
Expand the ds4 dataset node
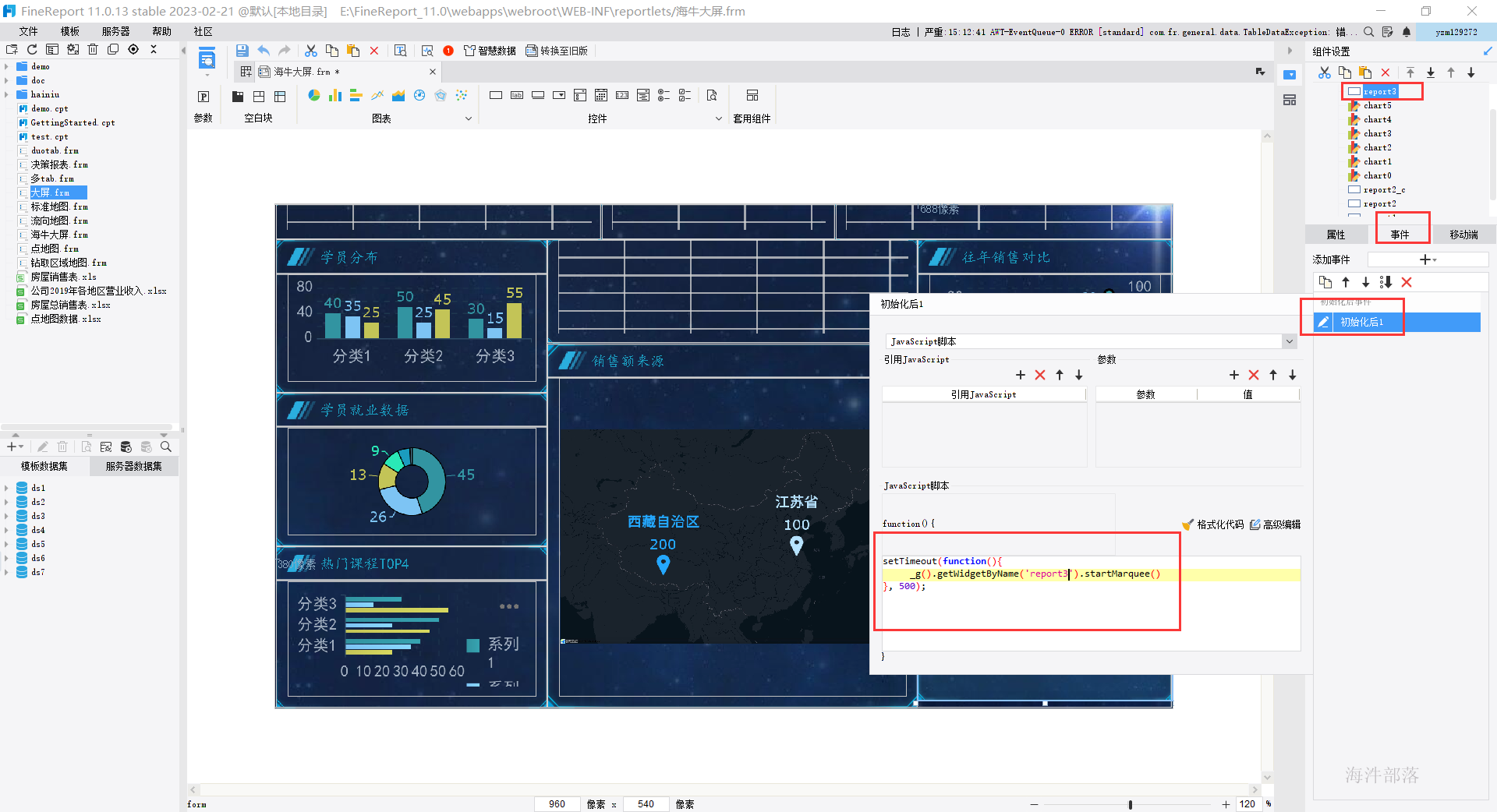[x=7, y=530]
